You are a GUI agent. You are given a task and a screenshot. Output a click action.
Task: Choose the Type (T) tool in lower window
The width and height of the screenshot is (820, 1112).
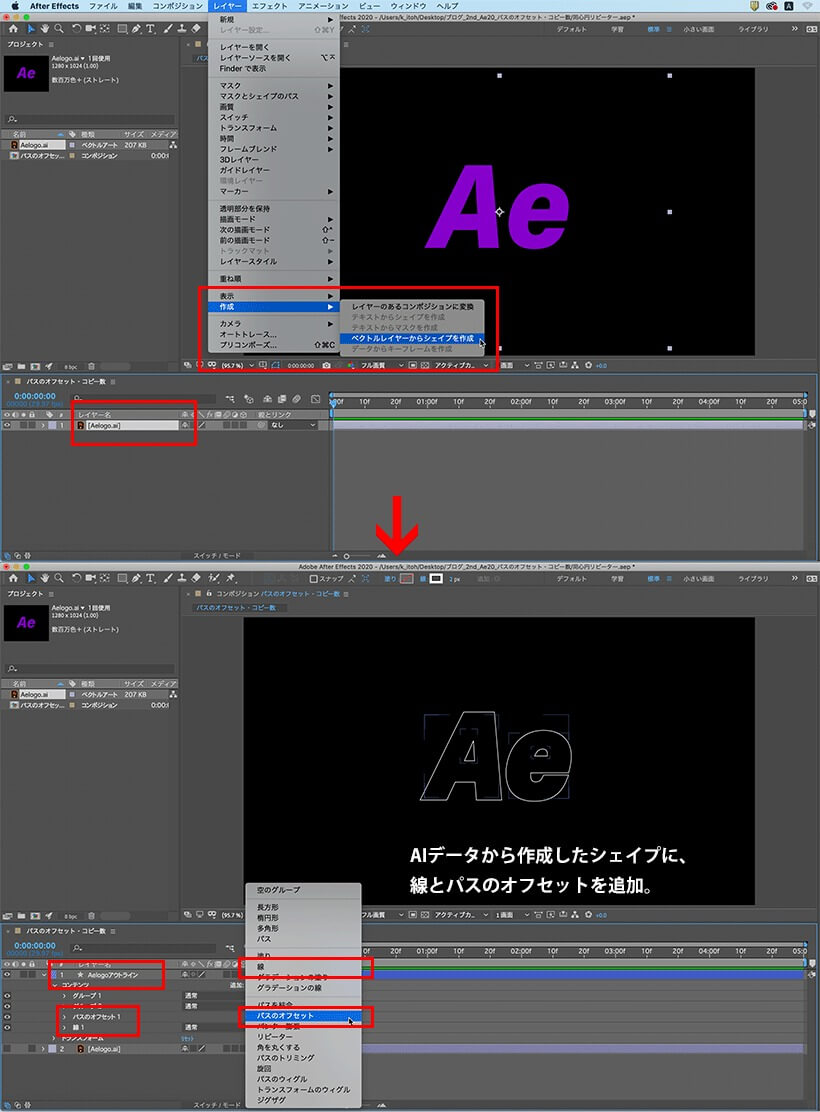pos(150,579)
